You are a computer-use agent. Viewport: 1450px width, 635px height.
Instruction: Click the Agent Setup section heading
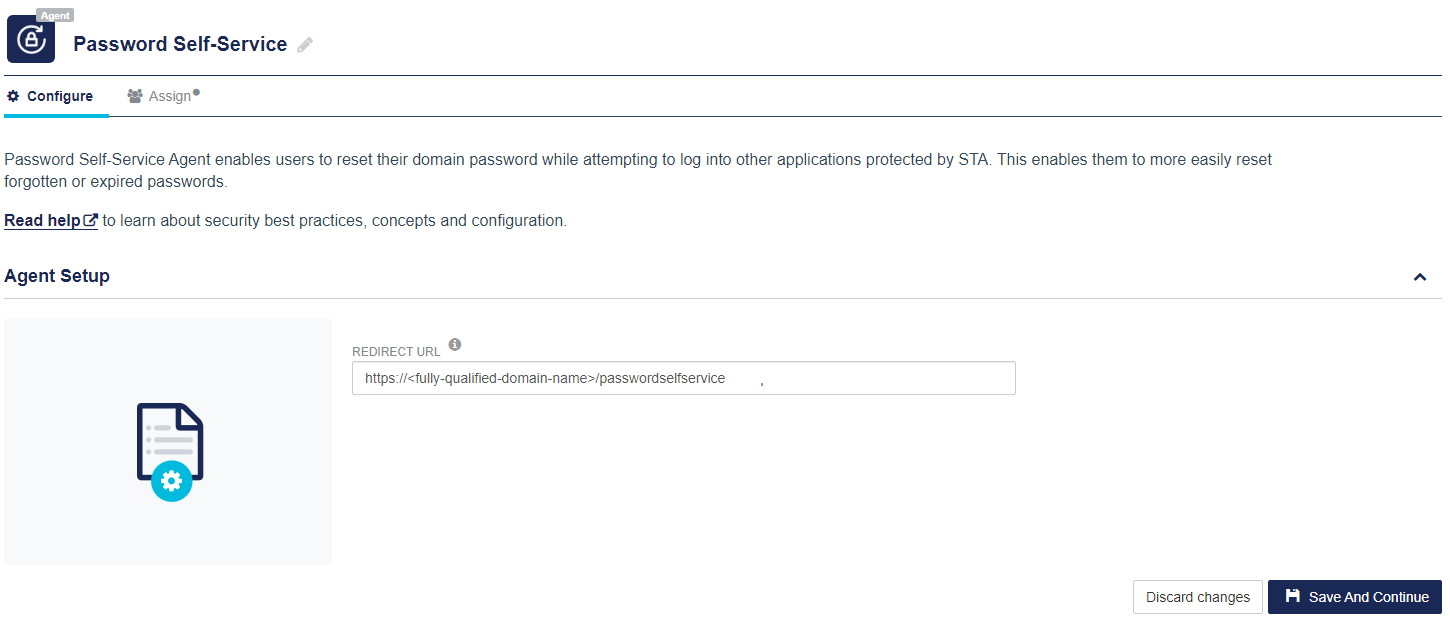(57, 276)
